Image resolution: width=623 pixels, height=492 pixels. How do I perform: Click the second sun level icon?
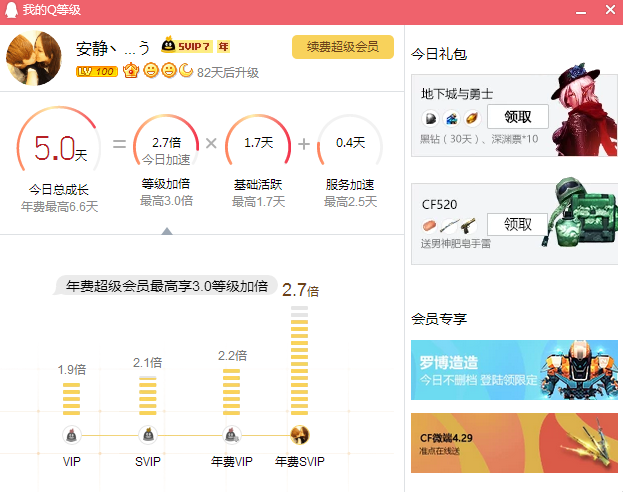[x=169, y=71]
